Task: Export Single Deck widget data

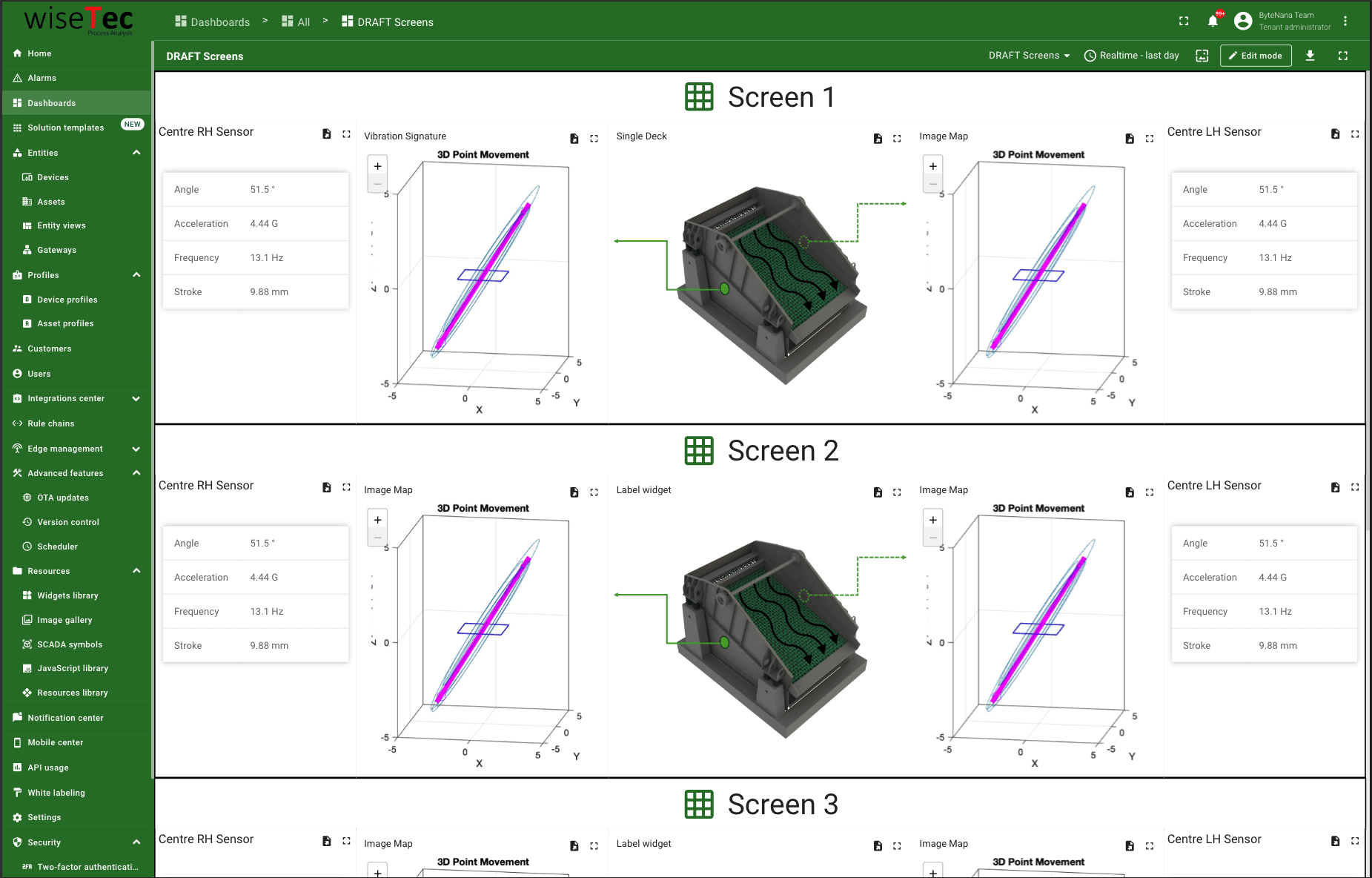Action: pos(878,138)
